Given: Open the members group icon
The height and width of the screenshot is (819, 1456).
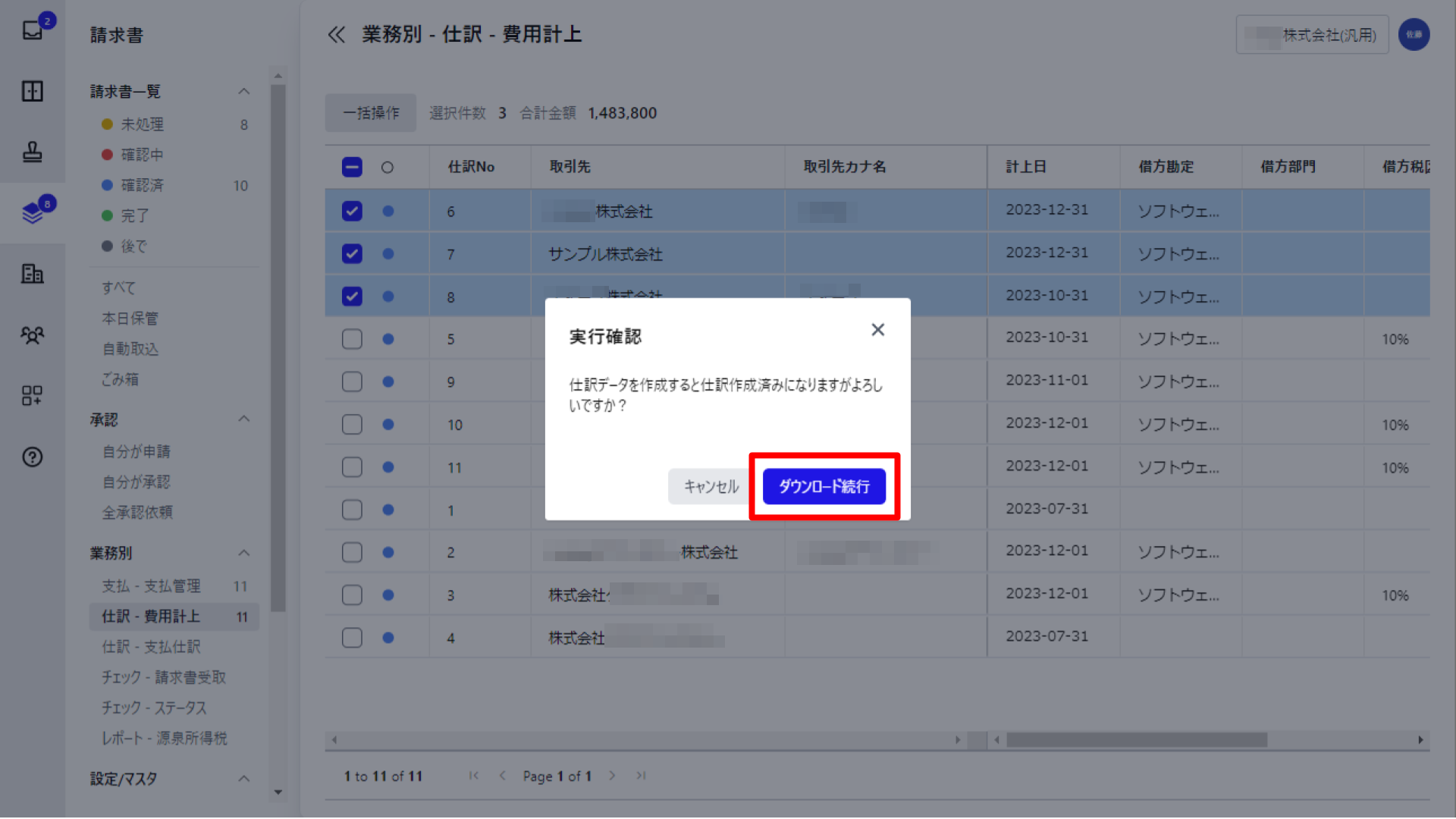Looking at the screenshot, I should coord(33,334).
